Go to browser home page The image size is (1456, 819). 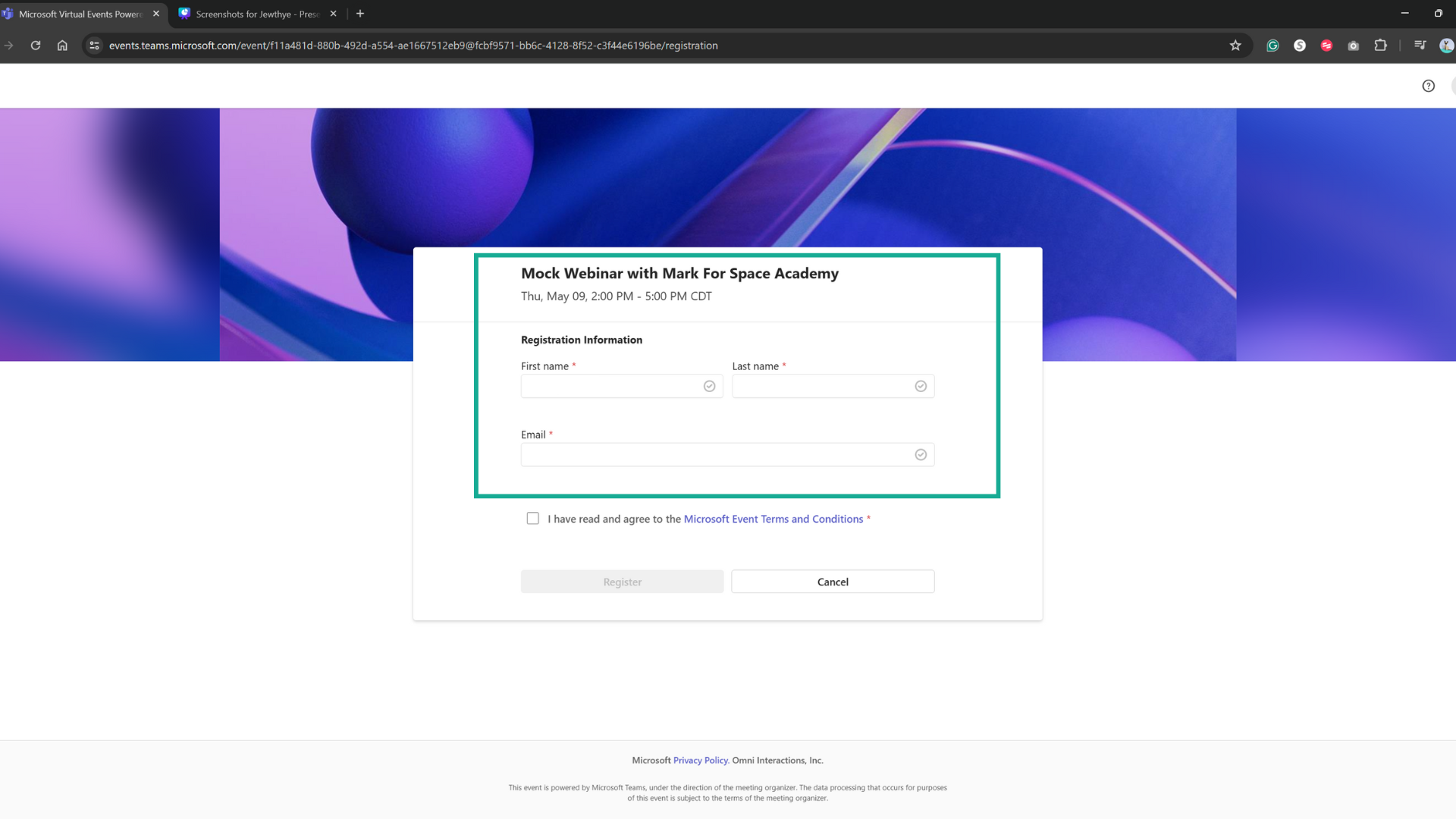(x=62, y=45)
